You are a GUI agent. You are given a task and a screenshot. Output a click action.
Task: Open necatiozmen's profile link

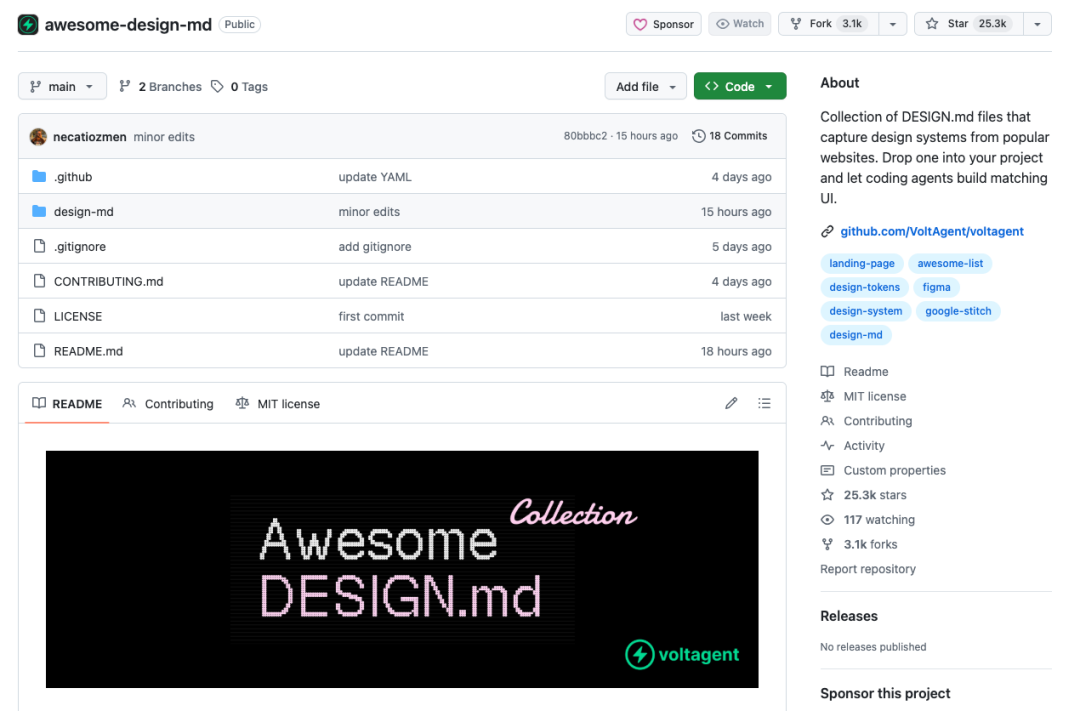(x=90, y=136)
